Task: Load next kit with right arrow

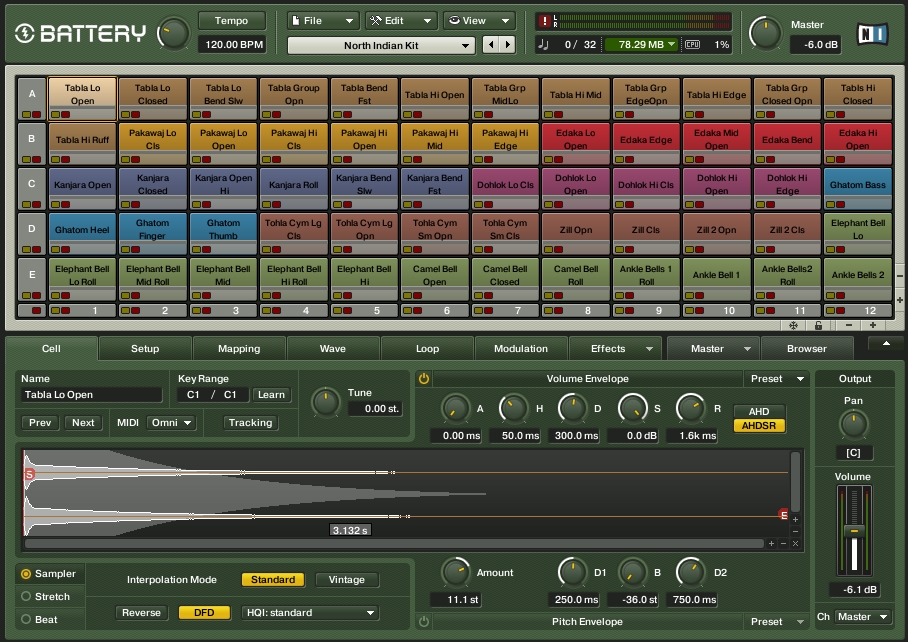Action: point(507,45)
